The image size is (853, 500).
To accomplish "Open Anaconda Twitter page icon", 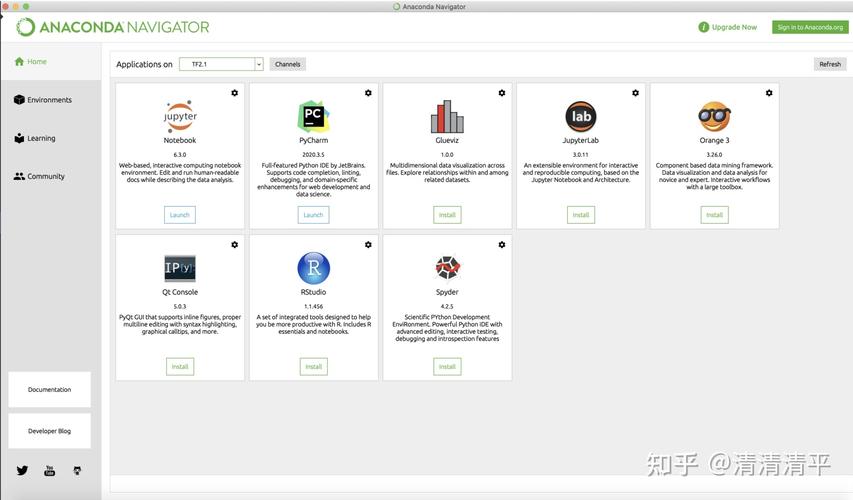I will pos(22,471).
